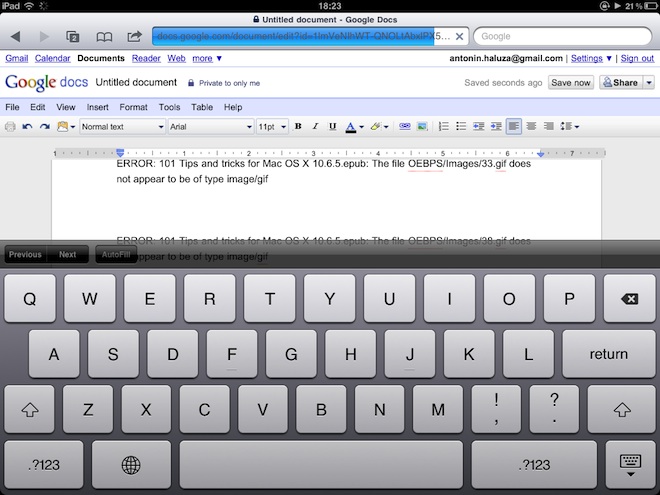
Task: Click the Web link
Action: 176,59
